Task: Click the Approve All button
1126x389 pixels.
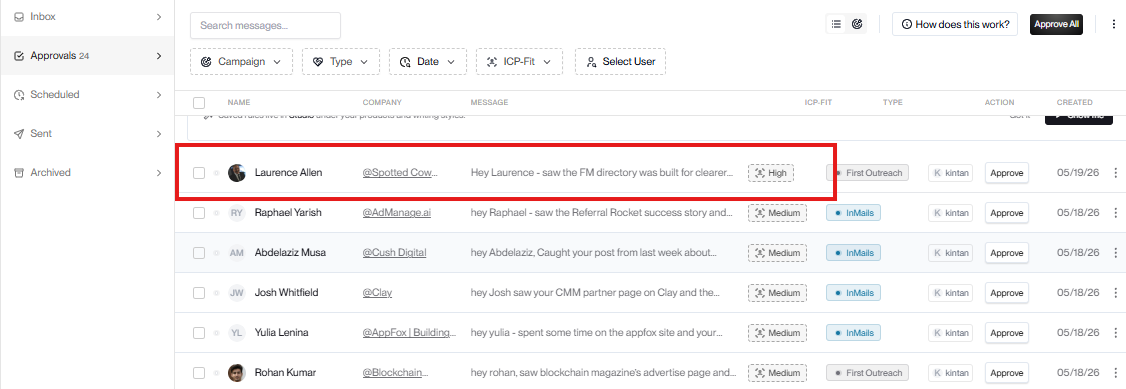Action: 1056,24
